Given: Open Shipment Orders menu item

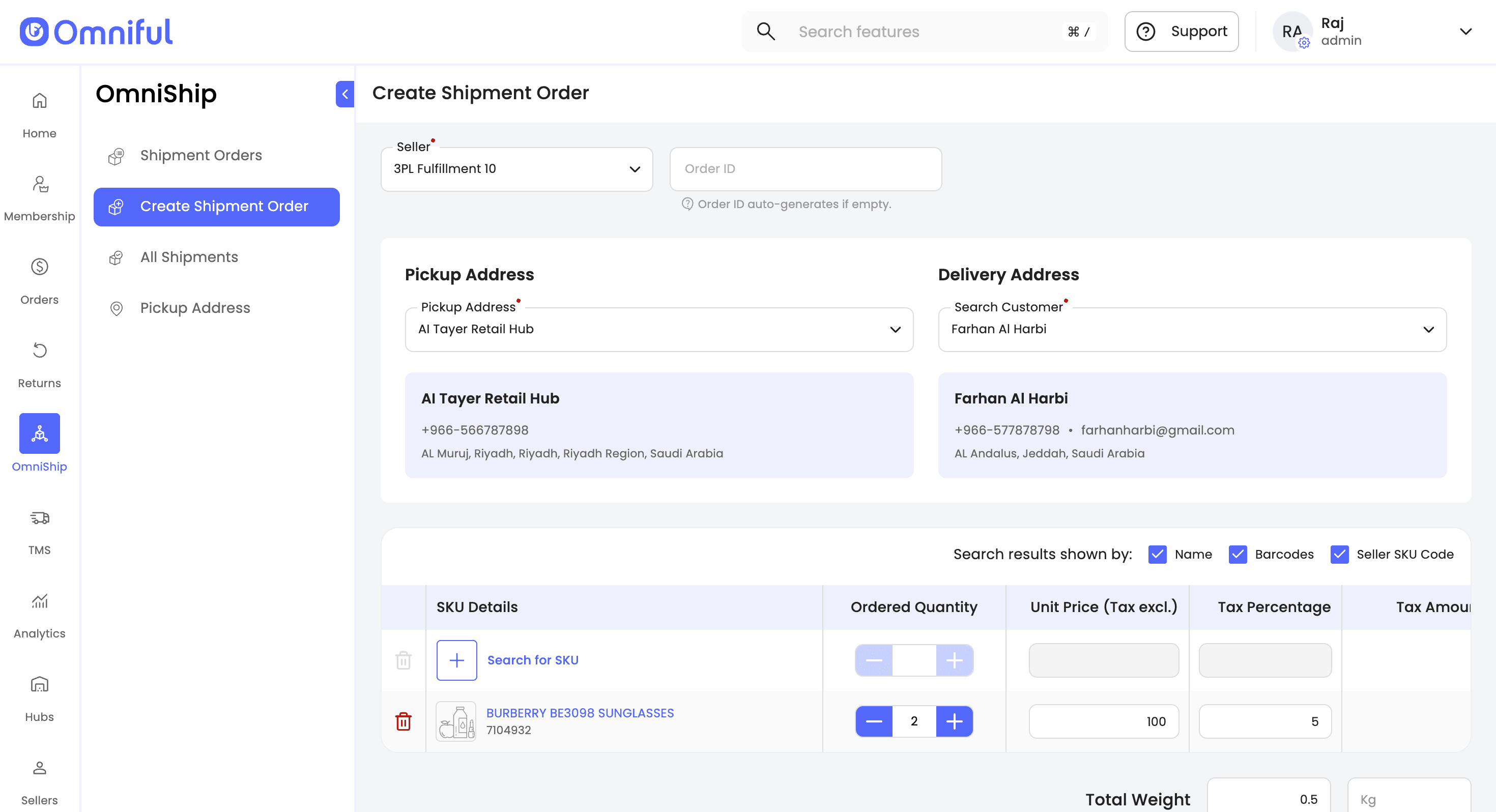Looking at the screenshot, I should click(x=200, y=155).
